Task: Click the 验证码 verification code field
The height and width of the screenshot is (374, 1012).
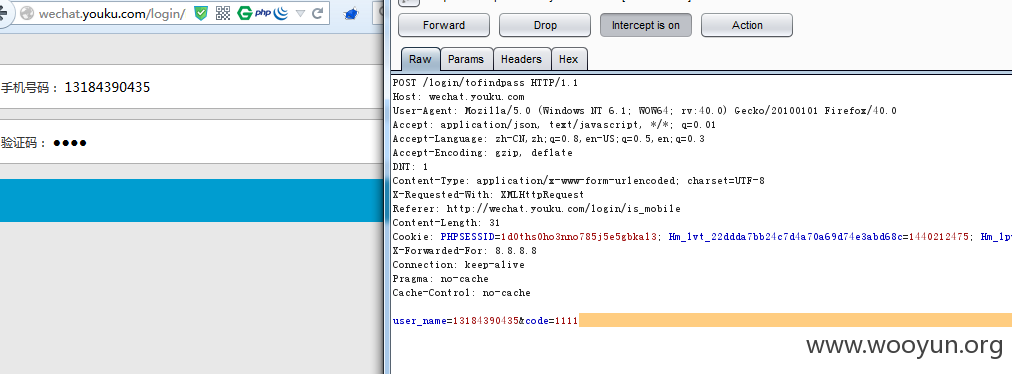Action: click(x=192, y=141)
